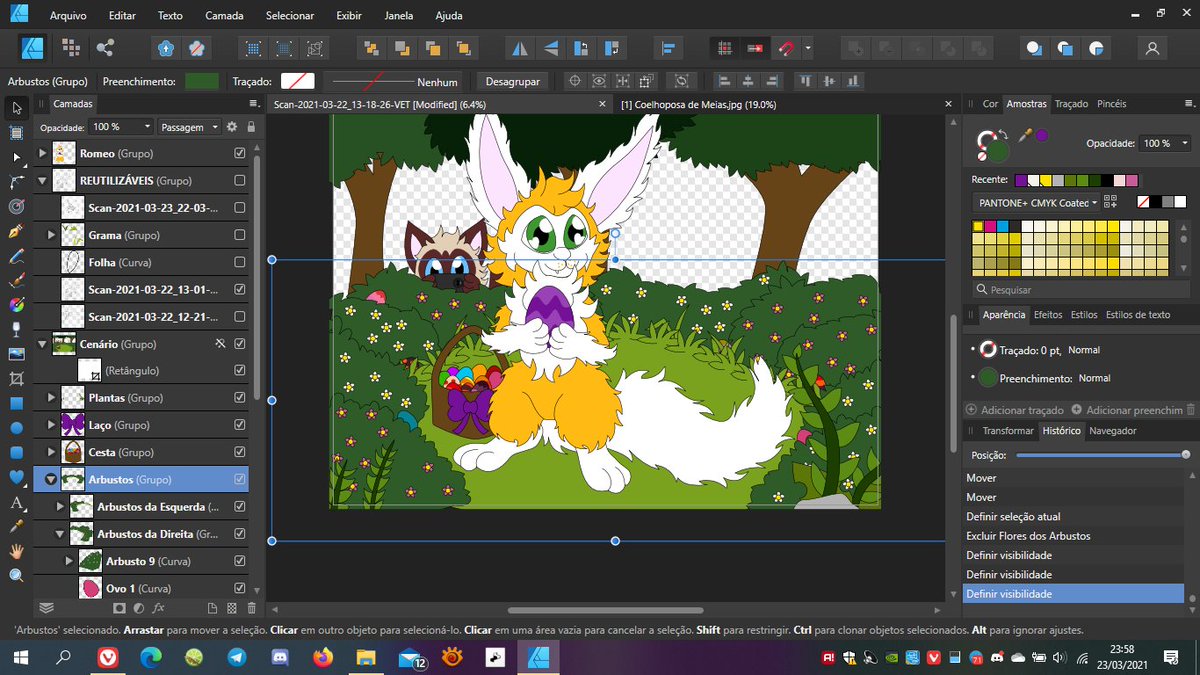
Task: Toggle visibility checkbox for REUTILIZÁVEIS group
Action: 239,180
